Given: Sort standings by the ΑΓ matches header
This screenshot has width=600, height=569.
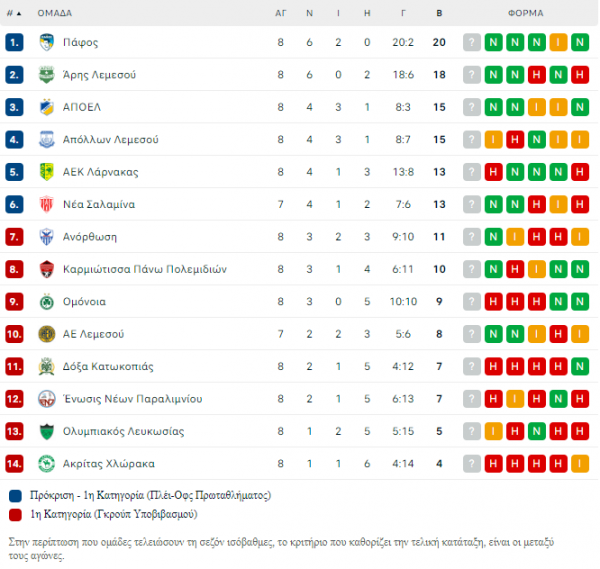Looking at the screenshot, I should coord(280,13).
